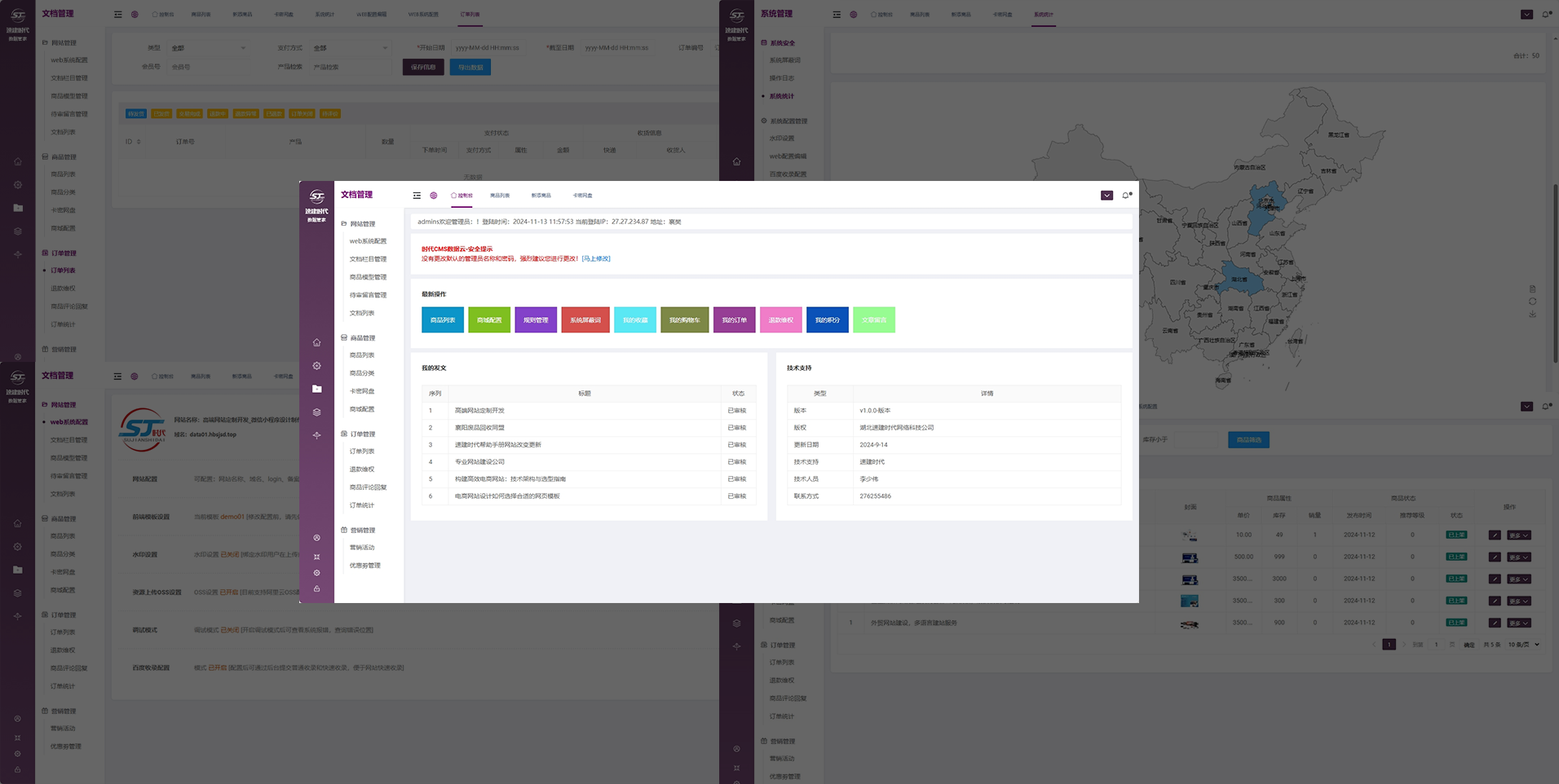Open the 更多 dropdown in the row with stock 900
Image resolution: width=1559 pixels, height=784 pixels.
pos(1518,623)
